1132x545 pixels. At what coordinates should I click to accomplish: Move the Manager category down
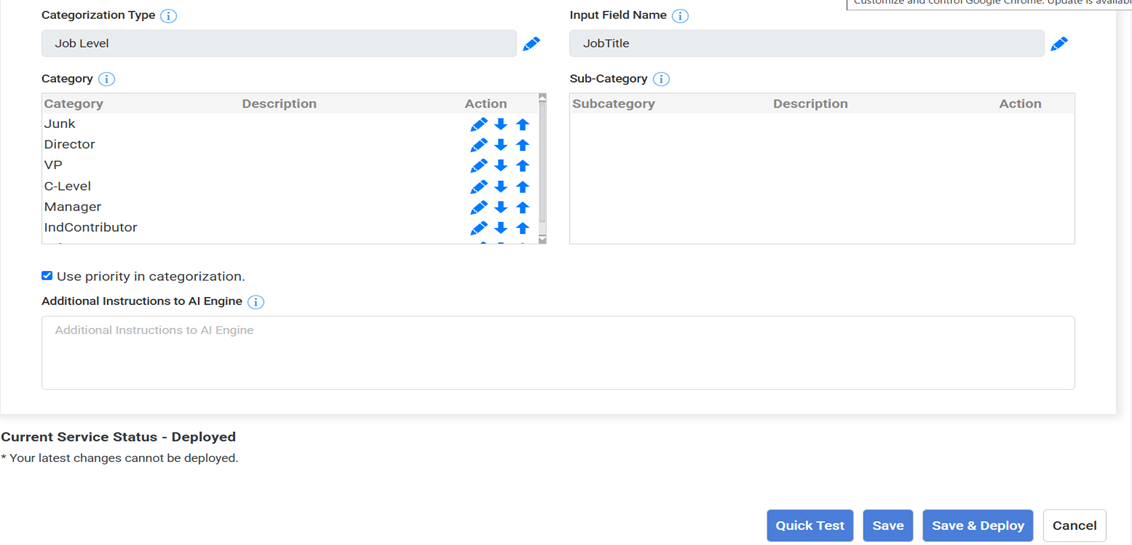(x=501, y=208)
